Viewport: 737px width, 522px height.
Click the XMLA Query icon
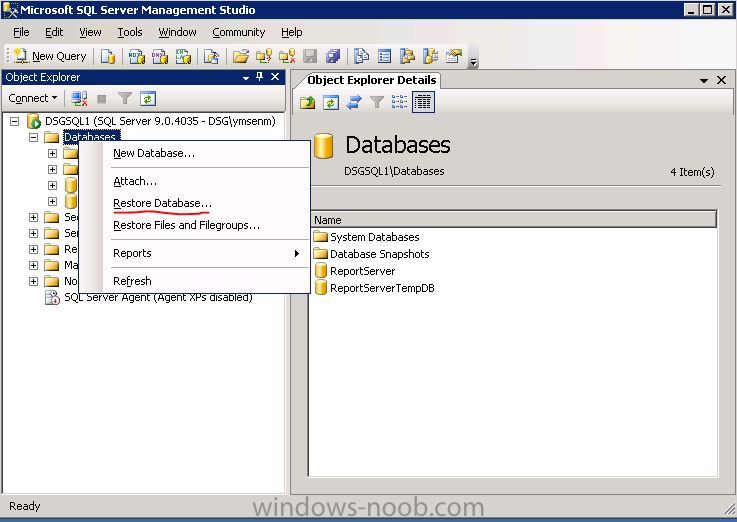[x=183, y=56]
